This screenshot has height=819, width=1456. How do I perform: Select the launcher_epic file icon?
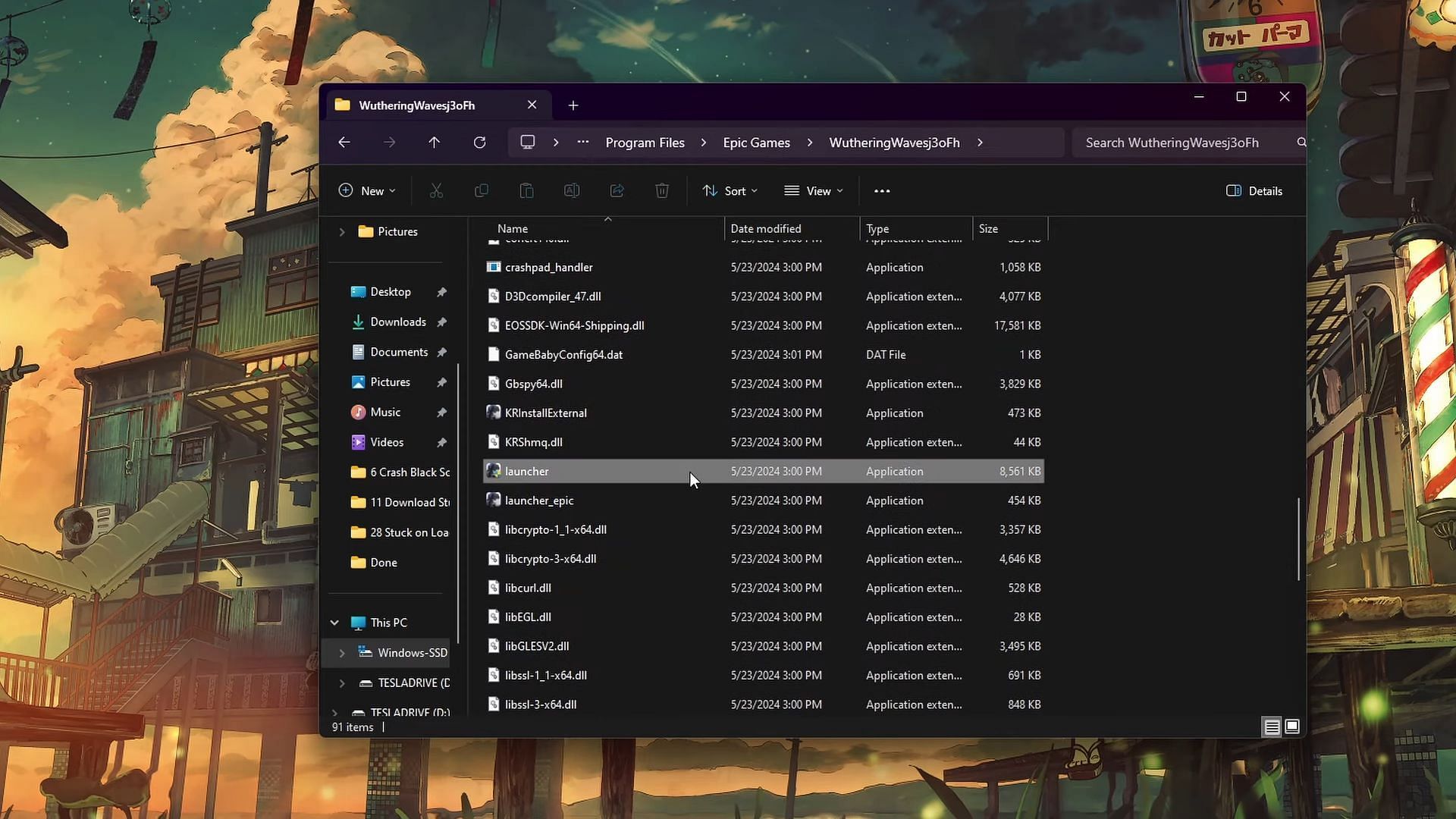(493, 500)
